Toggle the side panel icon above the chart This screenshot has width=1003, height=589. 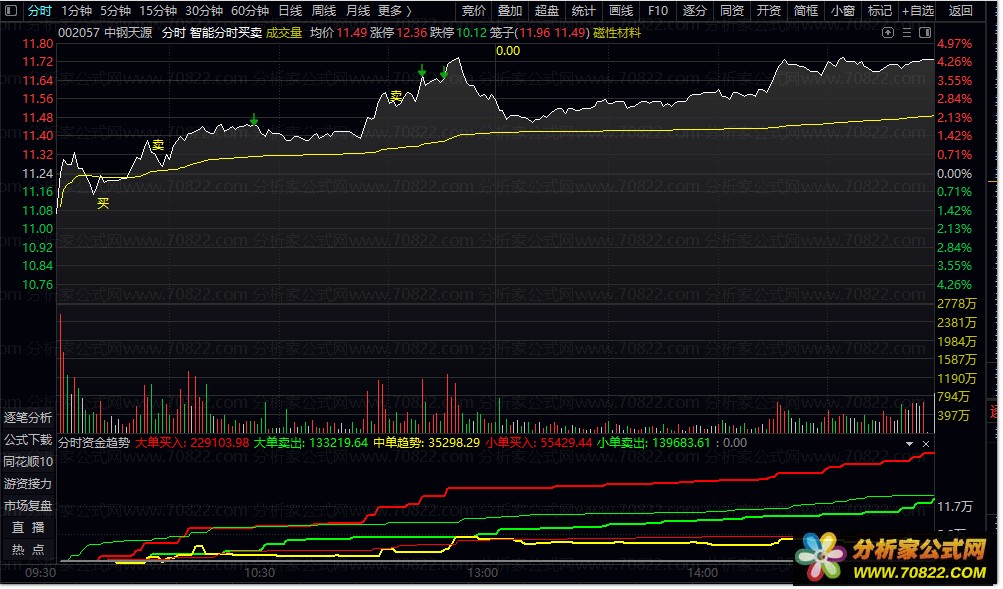click(925, 33)
